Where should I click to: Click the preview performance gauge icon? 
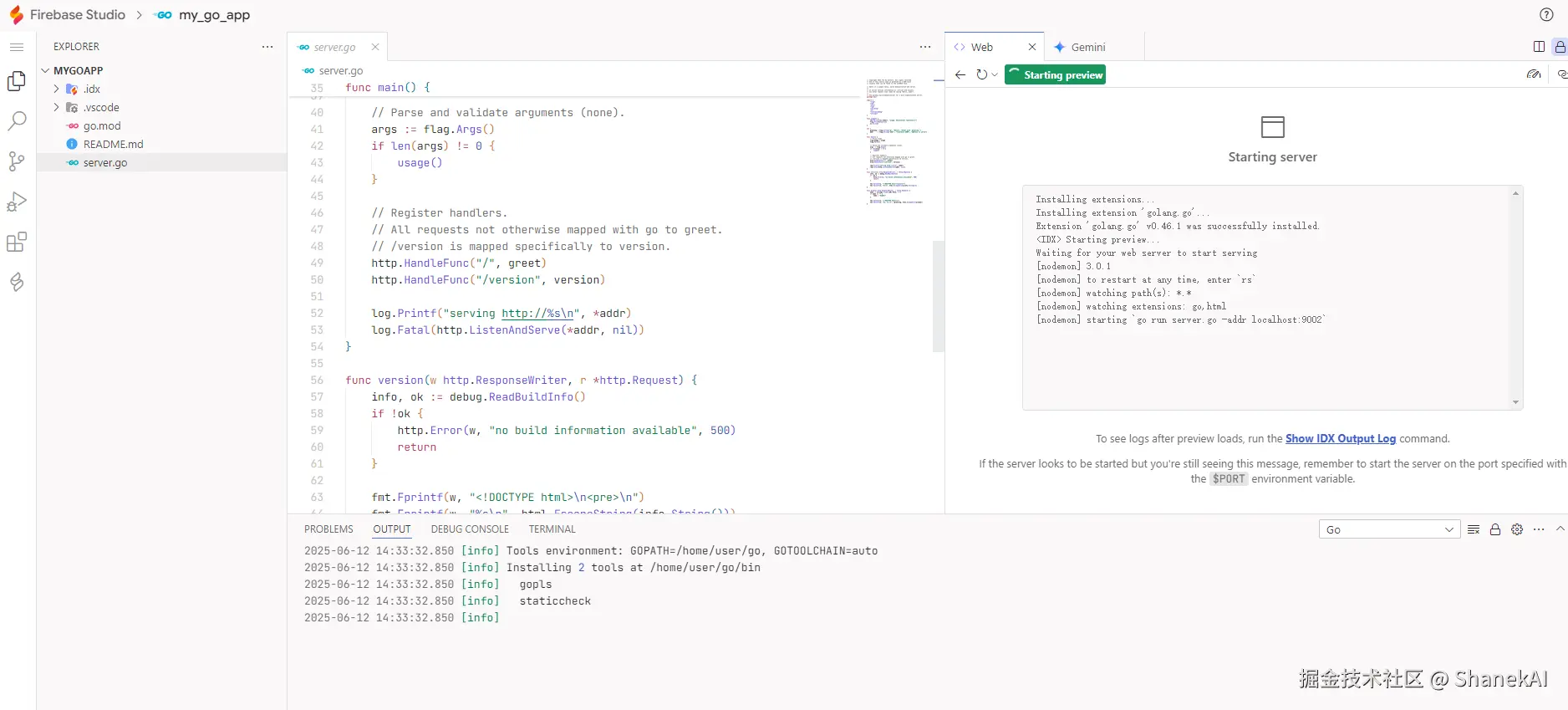pyautogui.click(x=1534, y=74)
